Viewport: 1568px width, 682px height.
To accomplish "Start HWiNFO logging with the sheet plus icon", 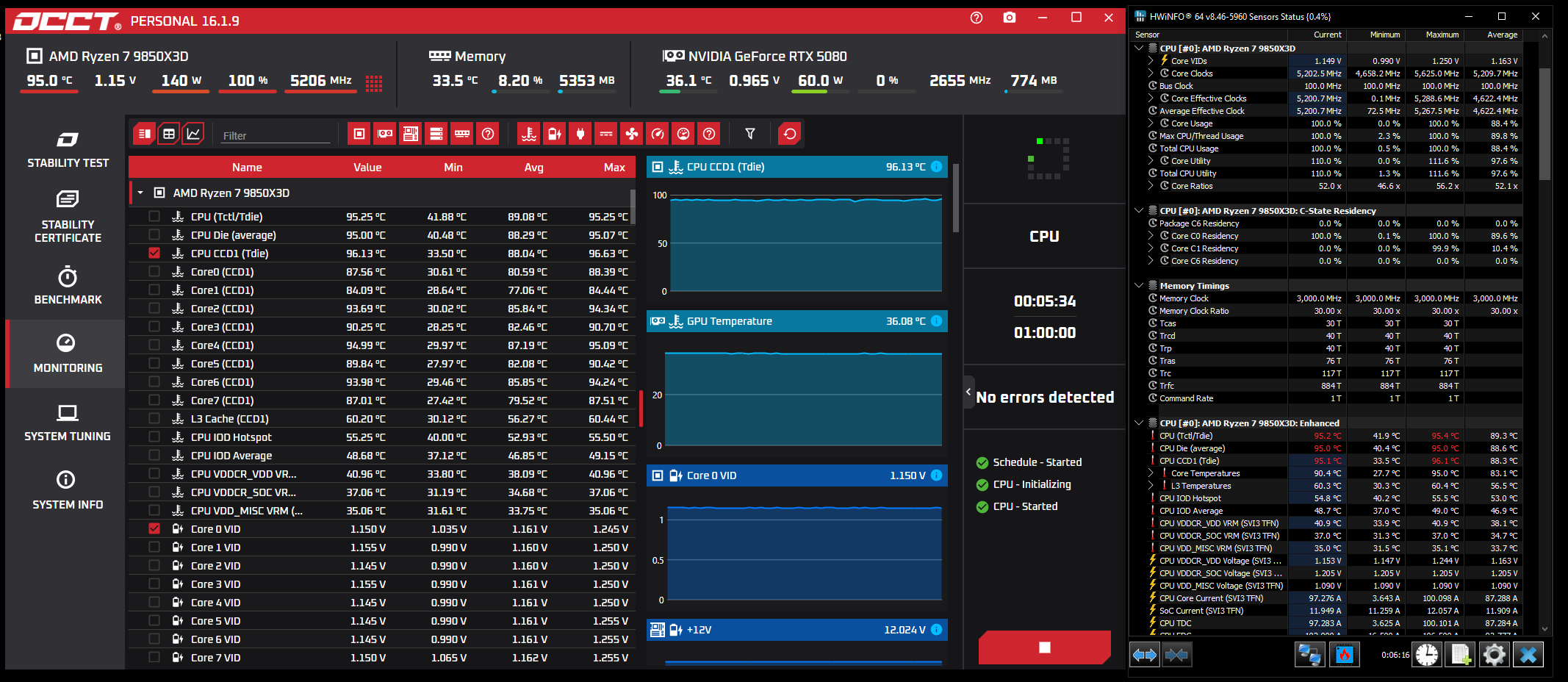I will point(1461,654).
